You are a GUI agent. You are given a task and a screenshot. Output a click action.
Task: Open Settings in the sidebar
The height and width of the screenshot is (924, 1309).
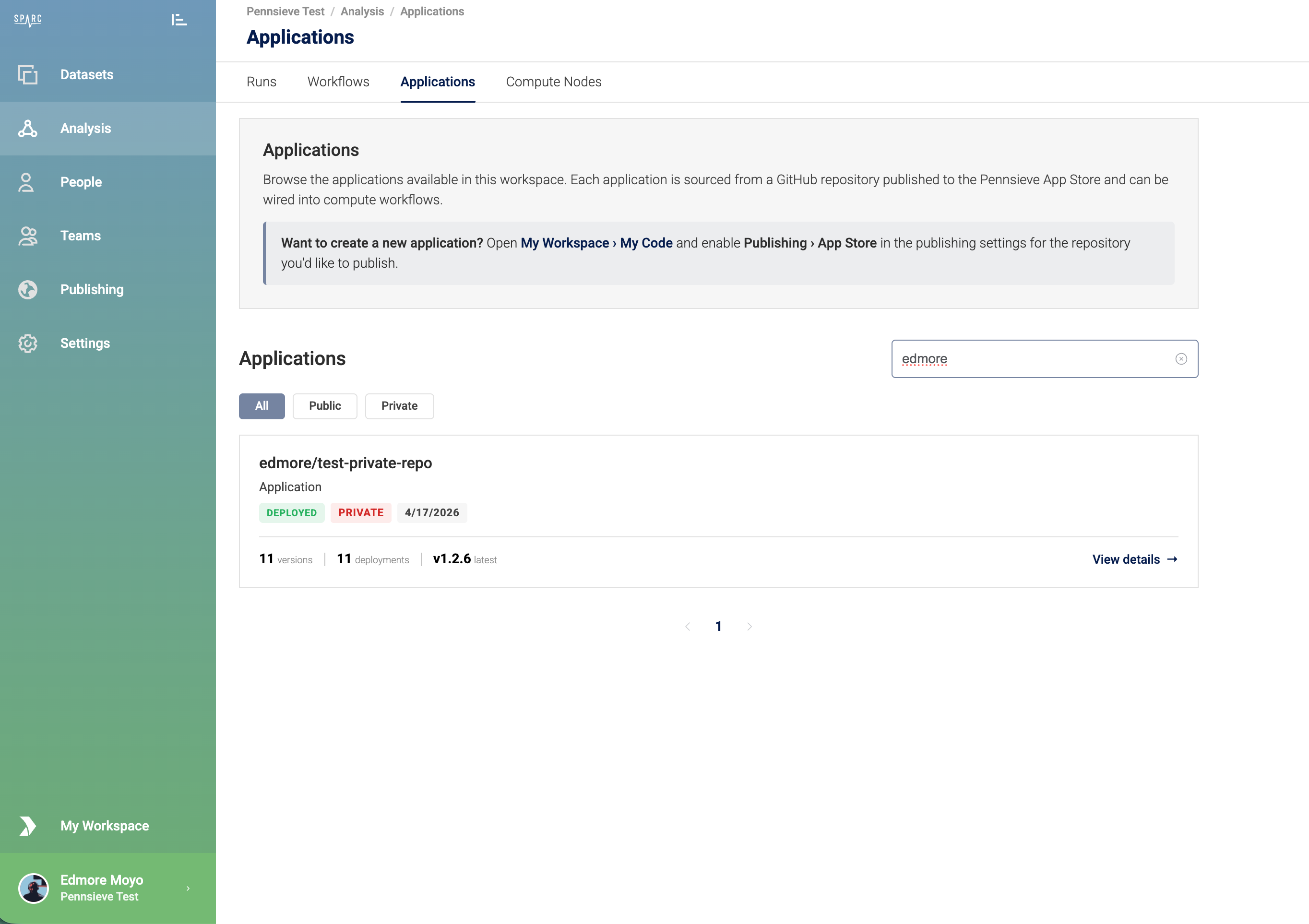(x=108, y=343)
